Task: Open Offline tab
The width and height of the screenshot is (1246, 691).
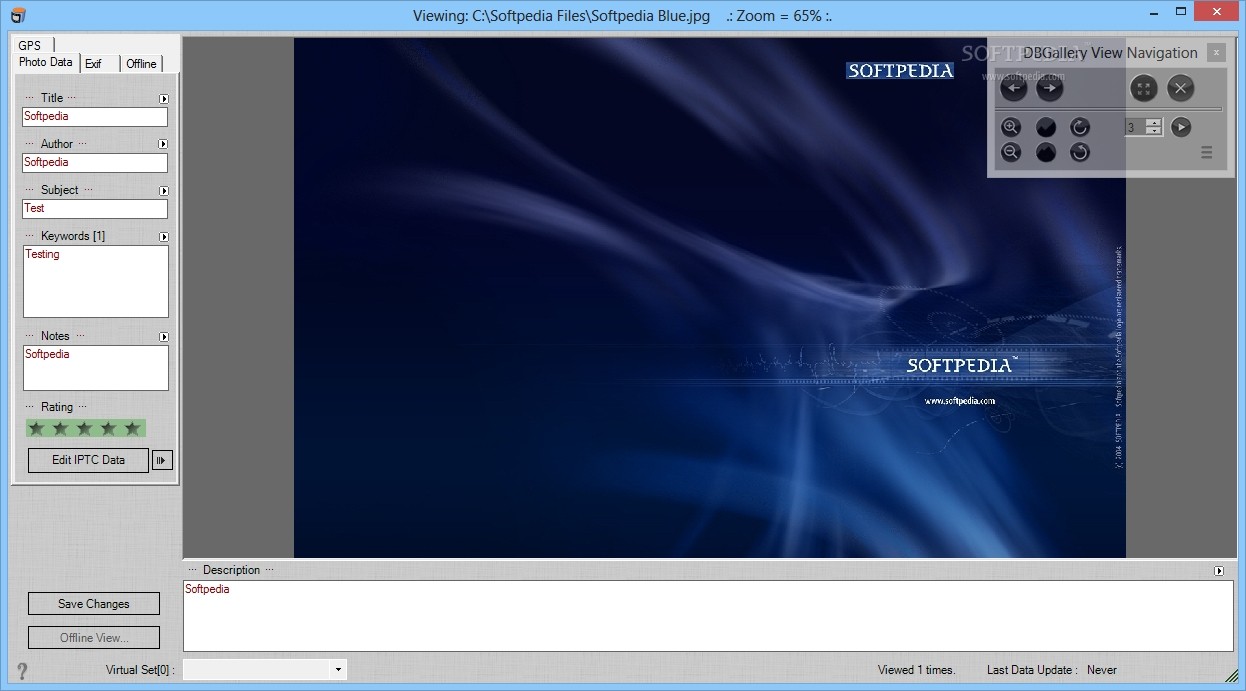Action: [141, 64]
